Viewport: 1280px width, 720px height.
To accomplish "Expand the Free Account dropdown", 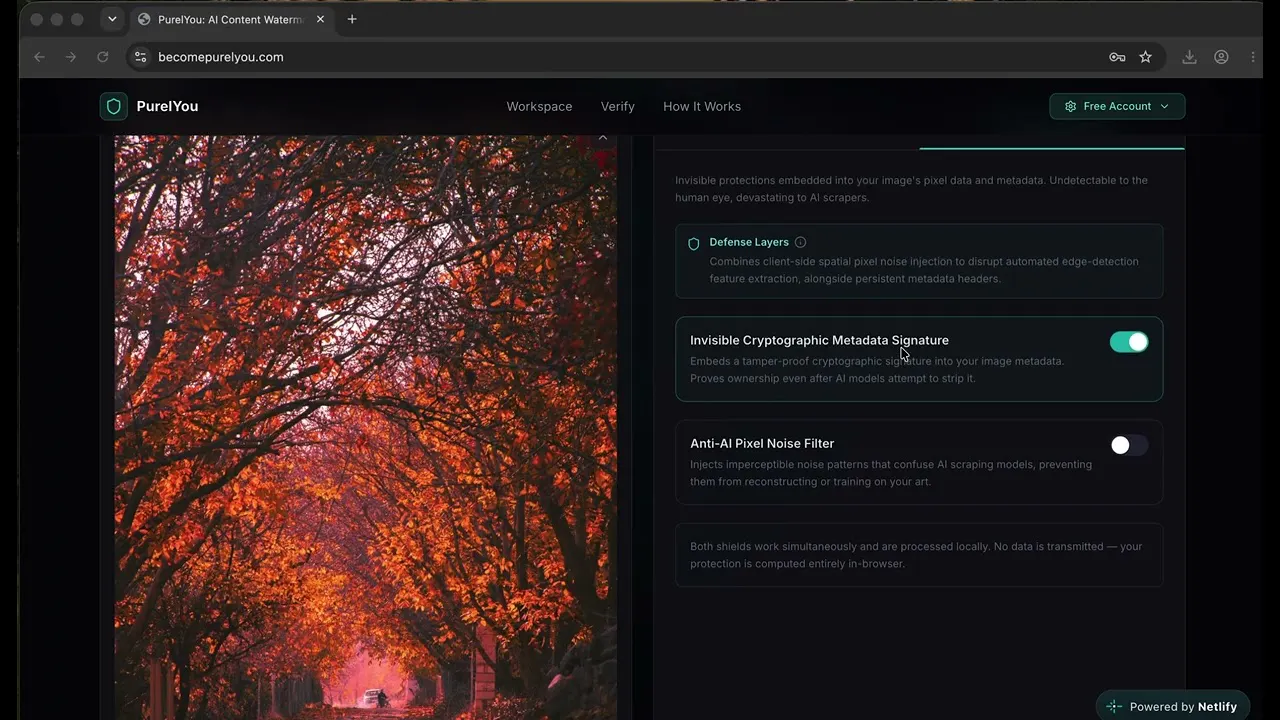I will click(x=1117, y=106).
